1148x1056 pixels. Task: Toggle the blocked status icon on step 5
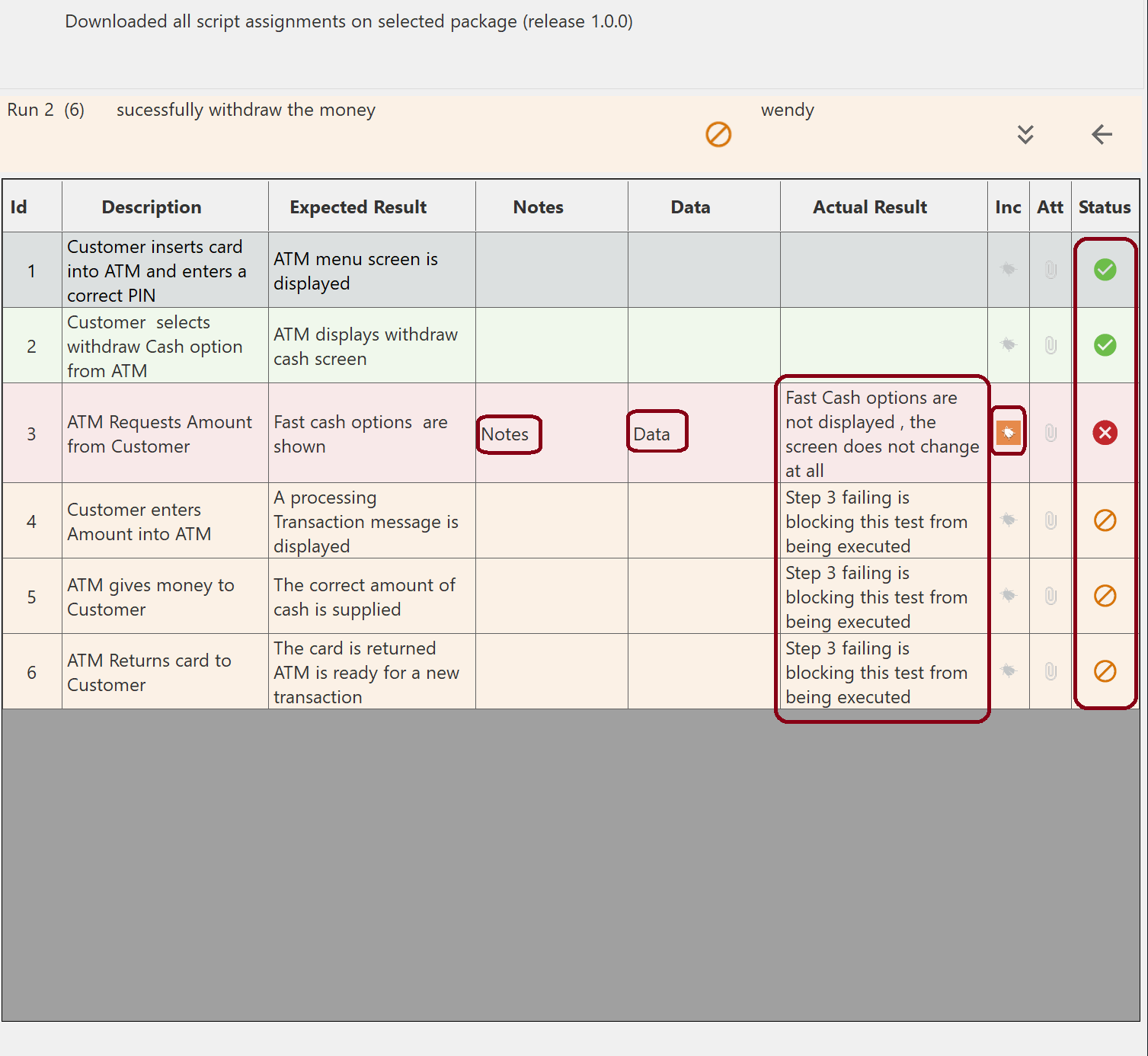click(1105, 596)
